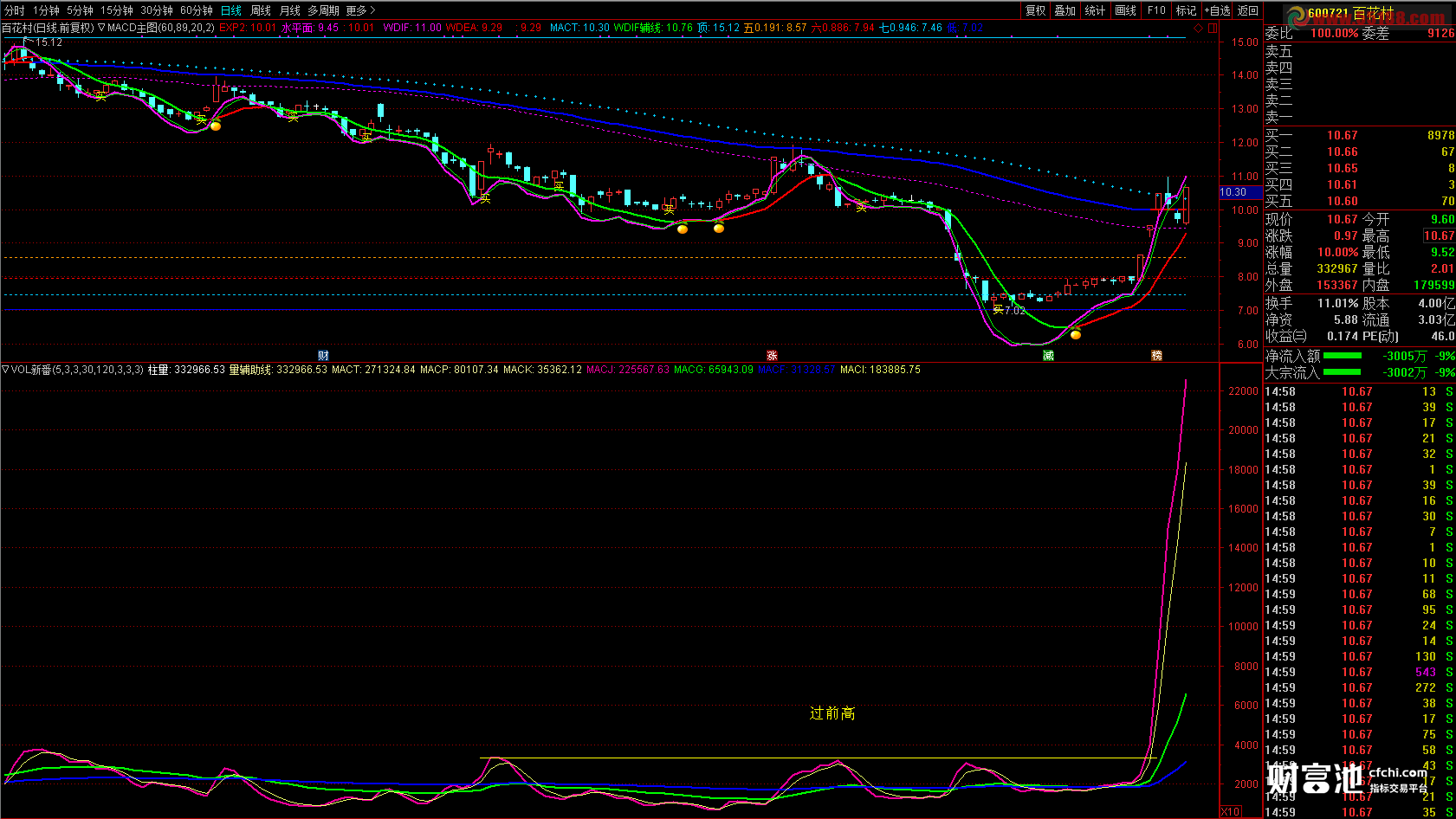
Task: Click the 涨幅 10.00% value
Action: [x=1338, y=252]
